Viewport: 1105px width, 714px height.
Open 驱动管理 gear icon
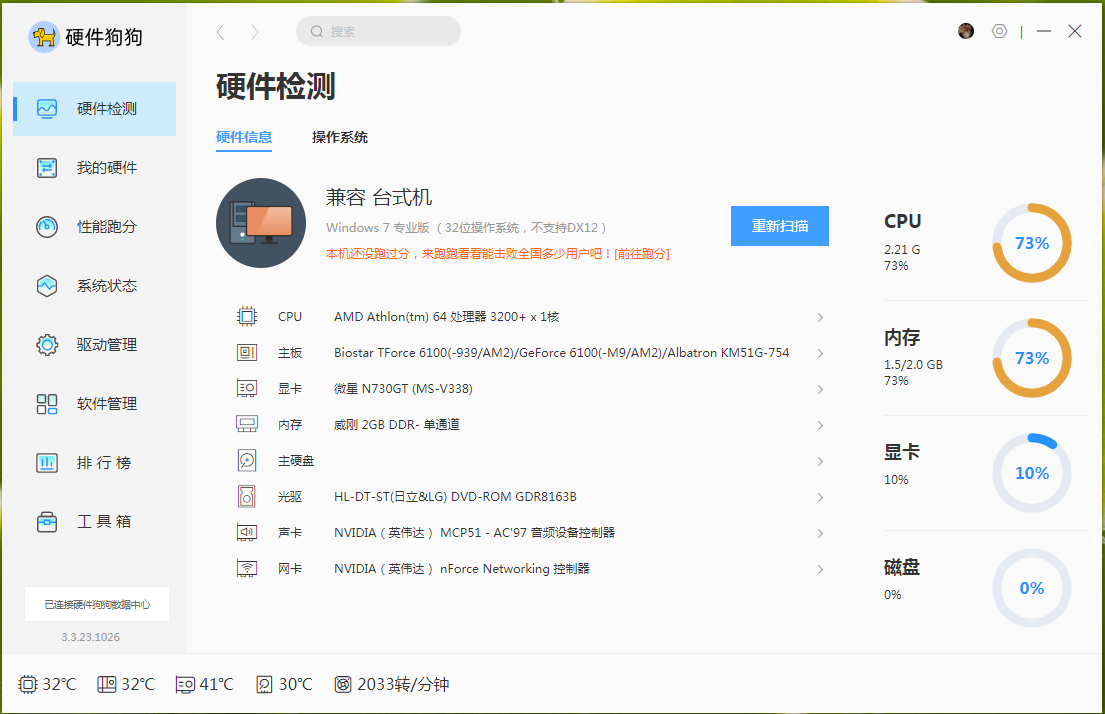click(47, 345)
